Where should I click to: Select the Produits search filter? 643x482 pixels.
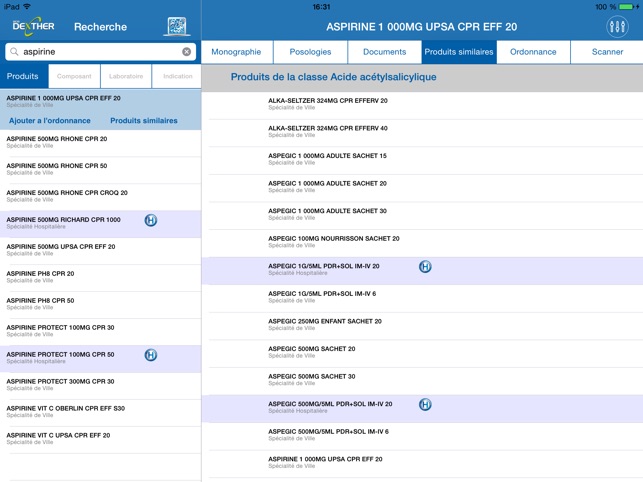point(24,76)
